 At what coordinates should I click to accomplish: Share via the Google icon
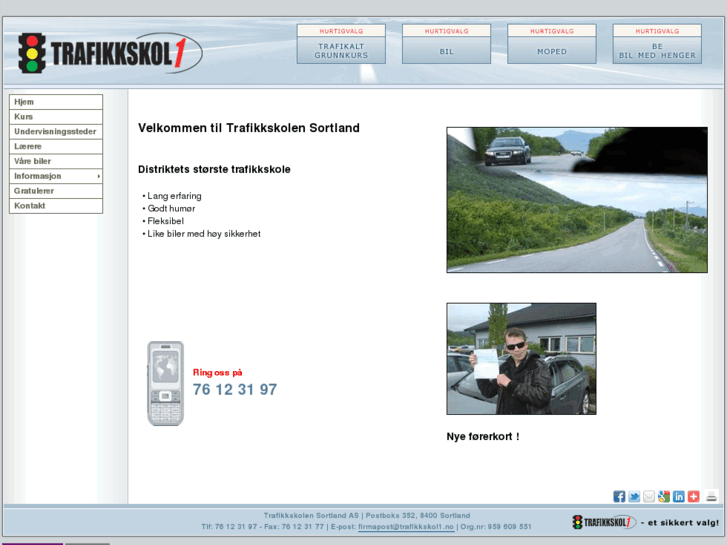tap(663, 496)
